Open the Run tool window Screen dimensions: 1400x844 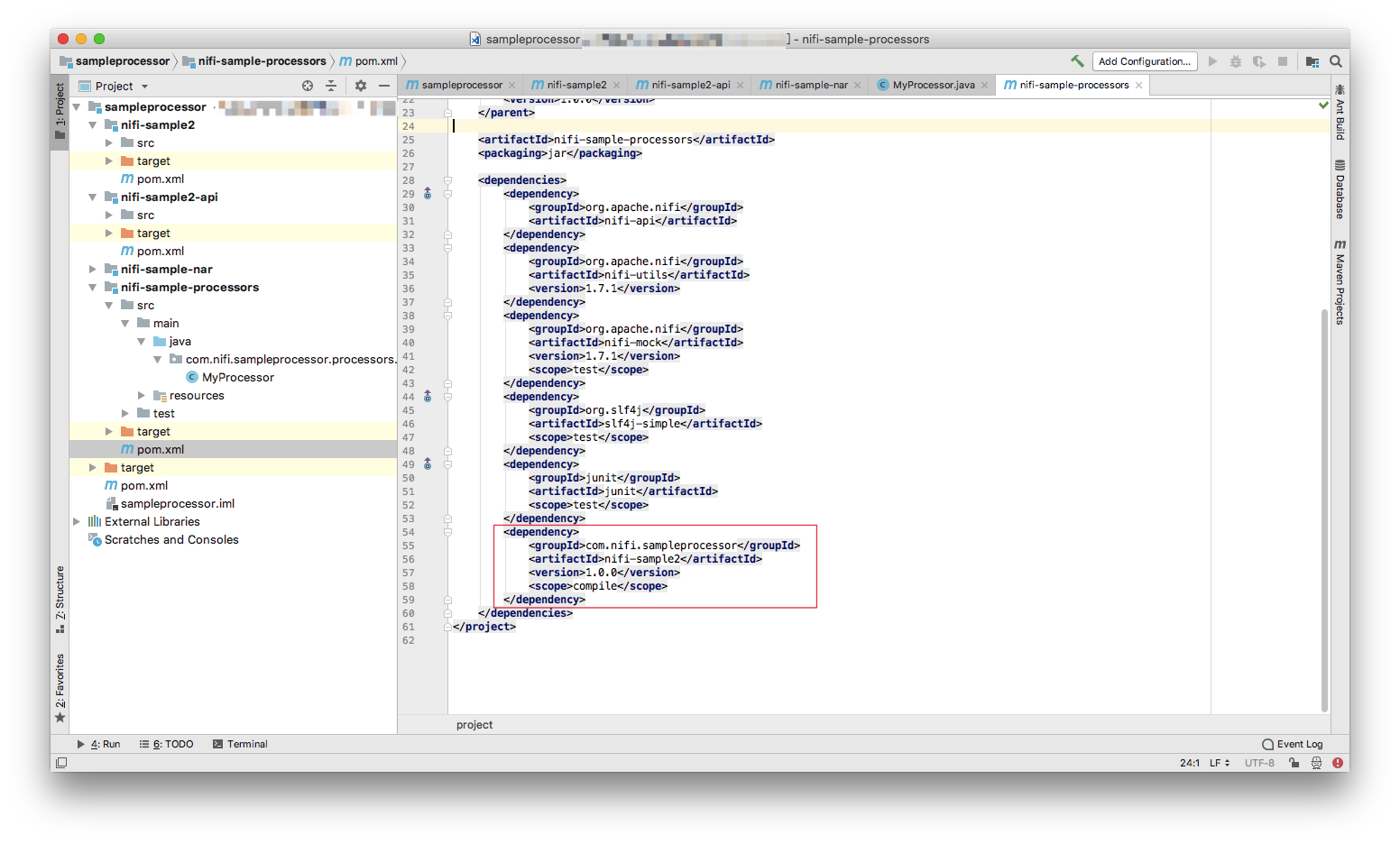click(98, 744)
